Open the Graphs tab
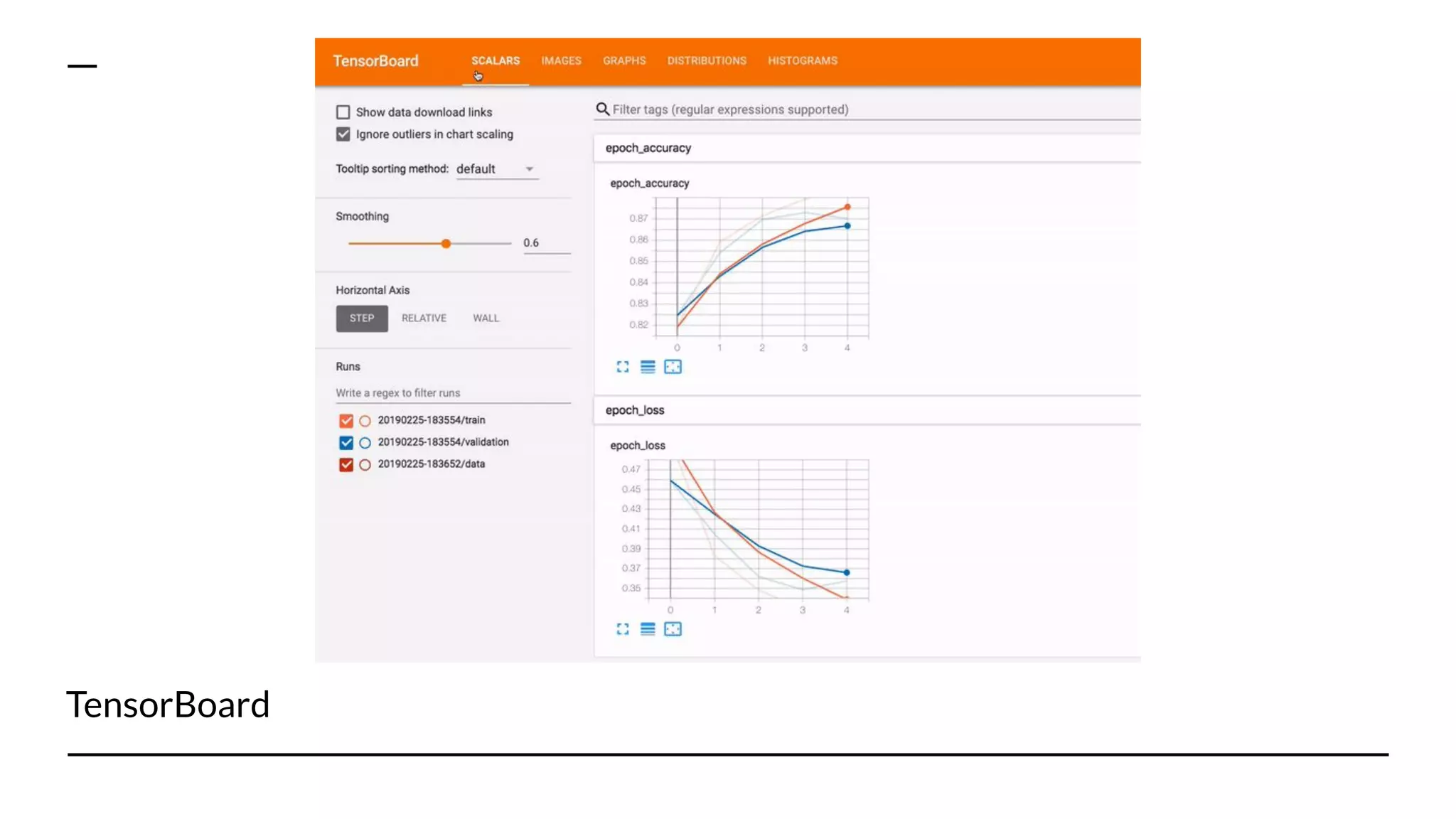The width and height of the screenshot is (1456, 819). (624, 61)
